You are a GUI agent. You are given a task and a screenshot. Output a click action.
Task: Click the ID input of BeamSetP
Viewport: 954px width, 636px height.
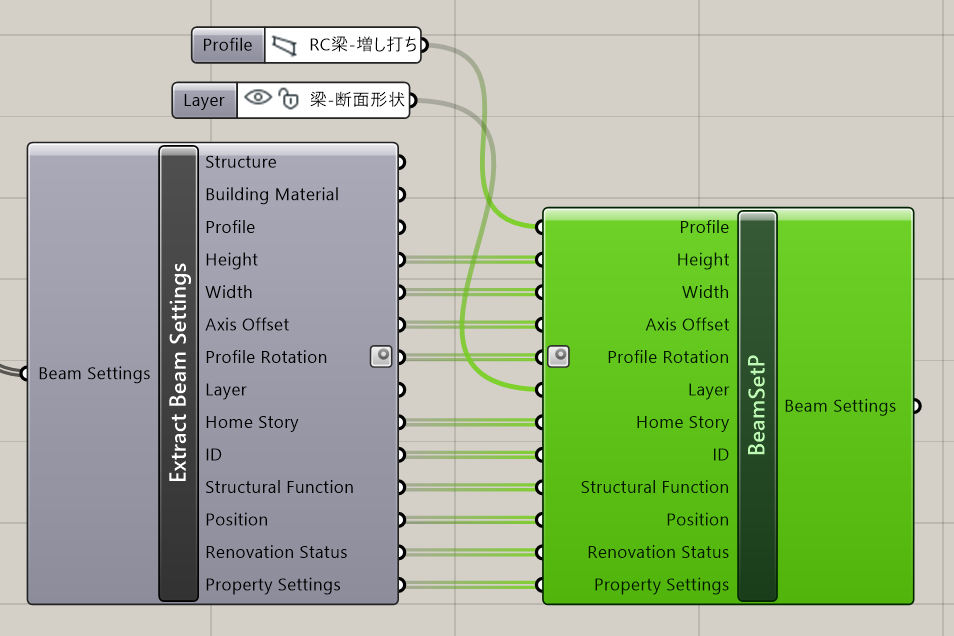pyautogui.click(x=720, y=455)
